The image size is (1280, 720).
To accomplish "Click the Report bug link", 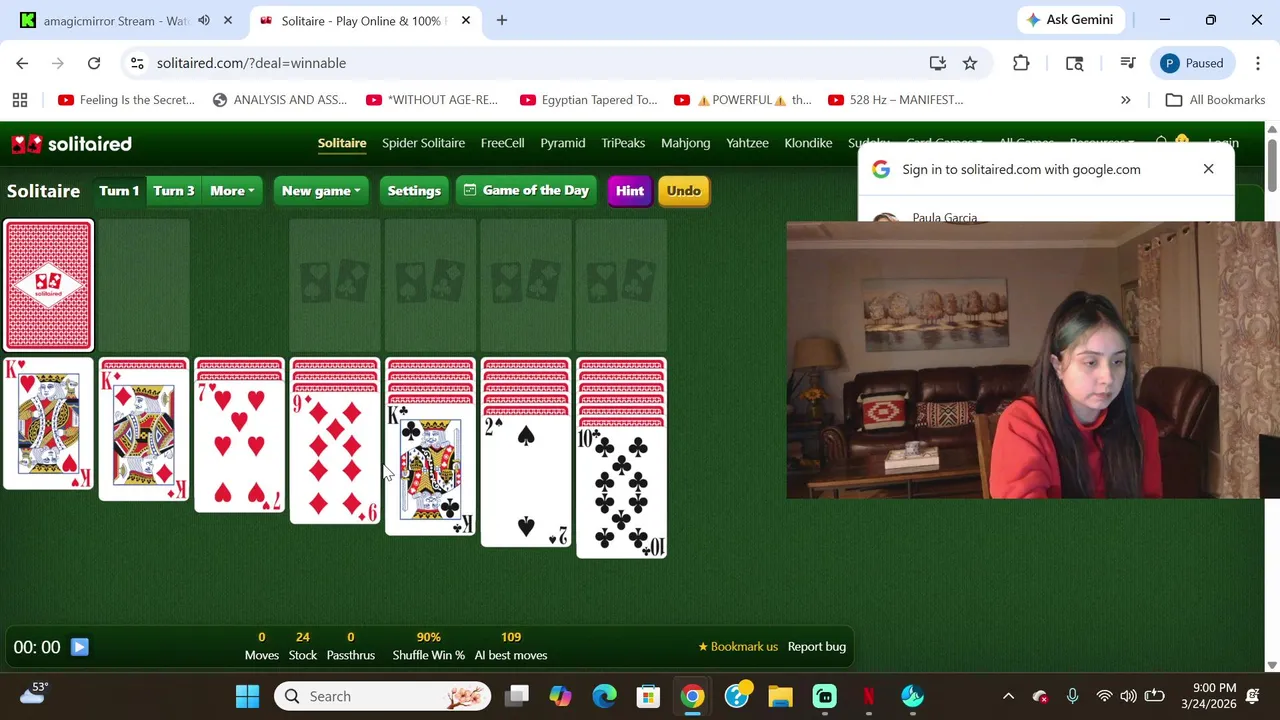I will (817, 647).
